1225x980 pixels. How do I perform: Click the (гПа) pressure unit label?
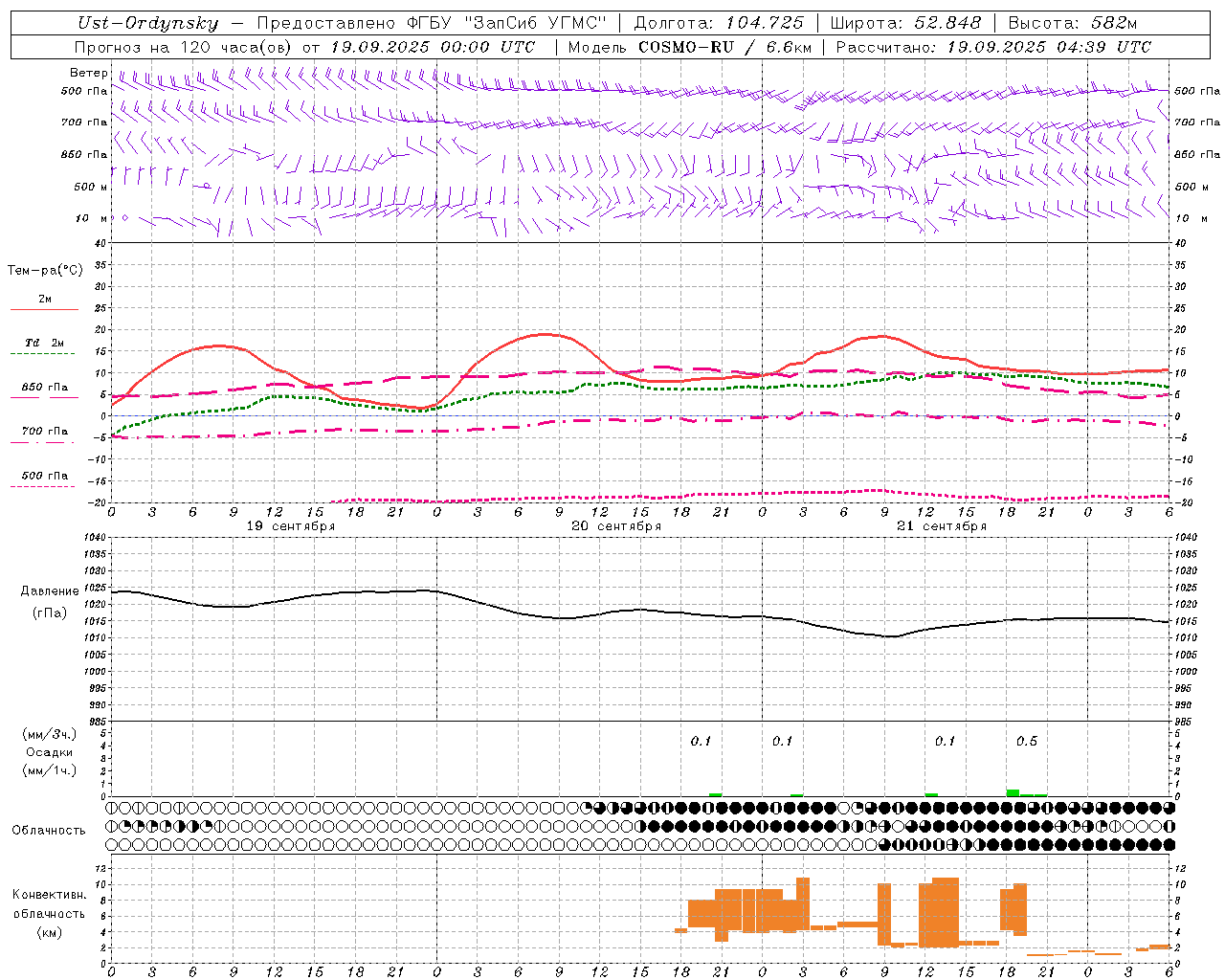50,613
